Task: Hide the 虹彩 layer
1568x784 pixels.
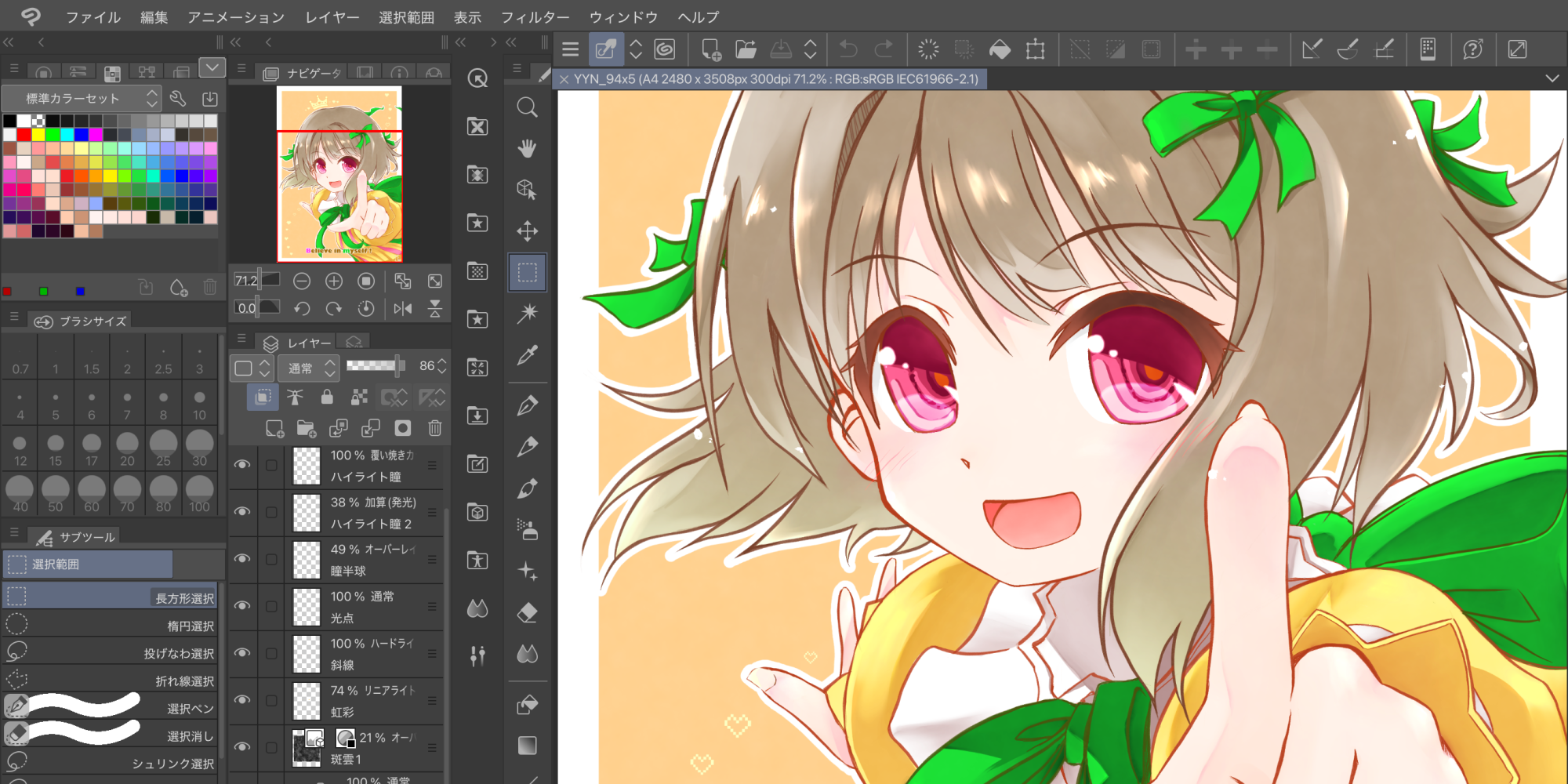Action: (242, 700)
